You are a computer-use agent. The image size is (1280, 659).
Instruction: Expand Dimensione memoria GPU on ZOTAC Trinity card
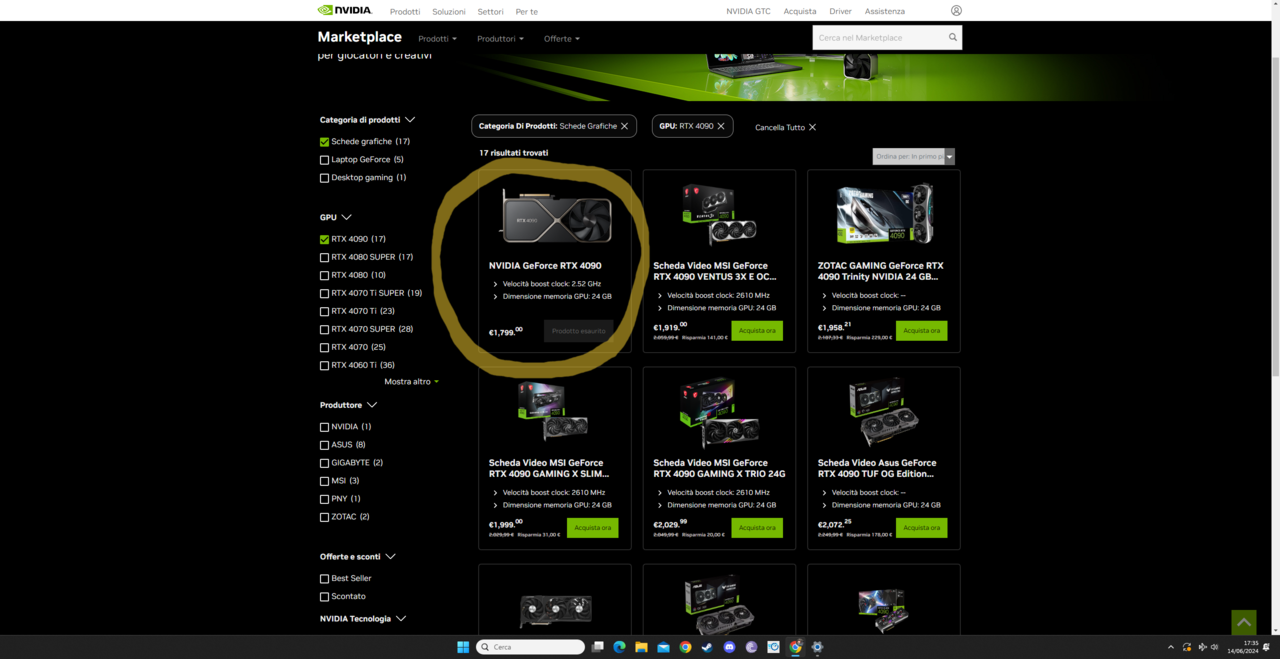(824, 308)
